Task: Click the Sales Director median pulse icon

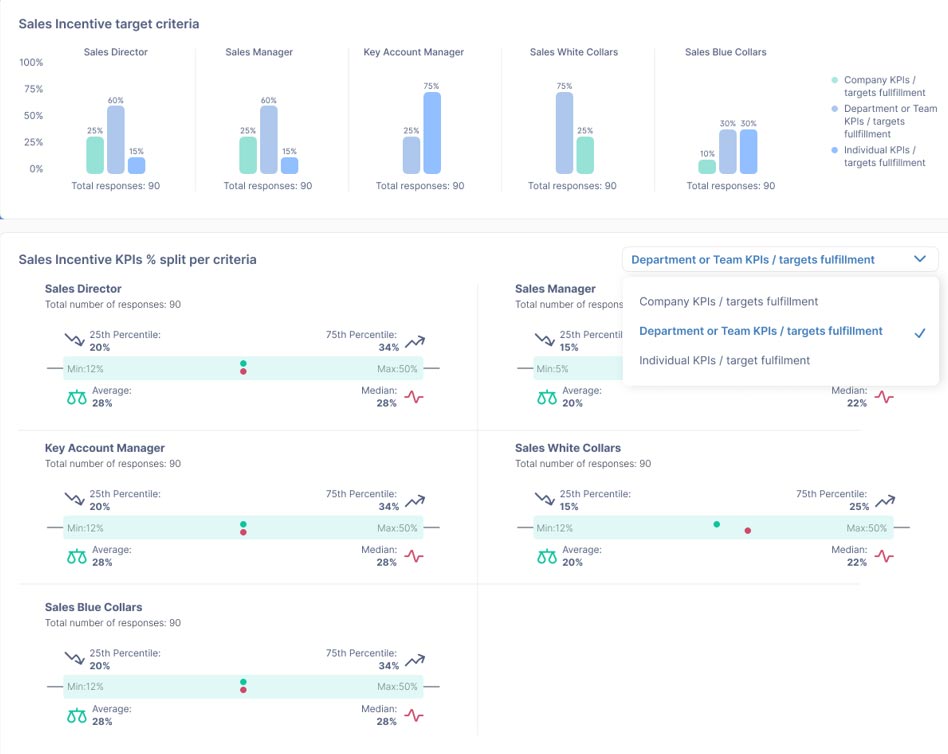Action: pos(414,397)
